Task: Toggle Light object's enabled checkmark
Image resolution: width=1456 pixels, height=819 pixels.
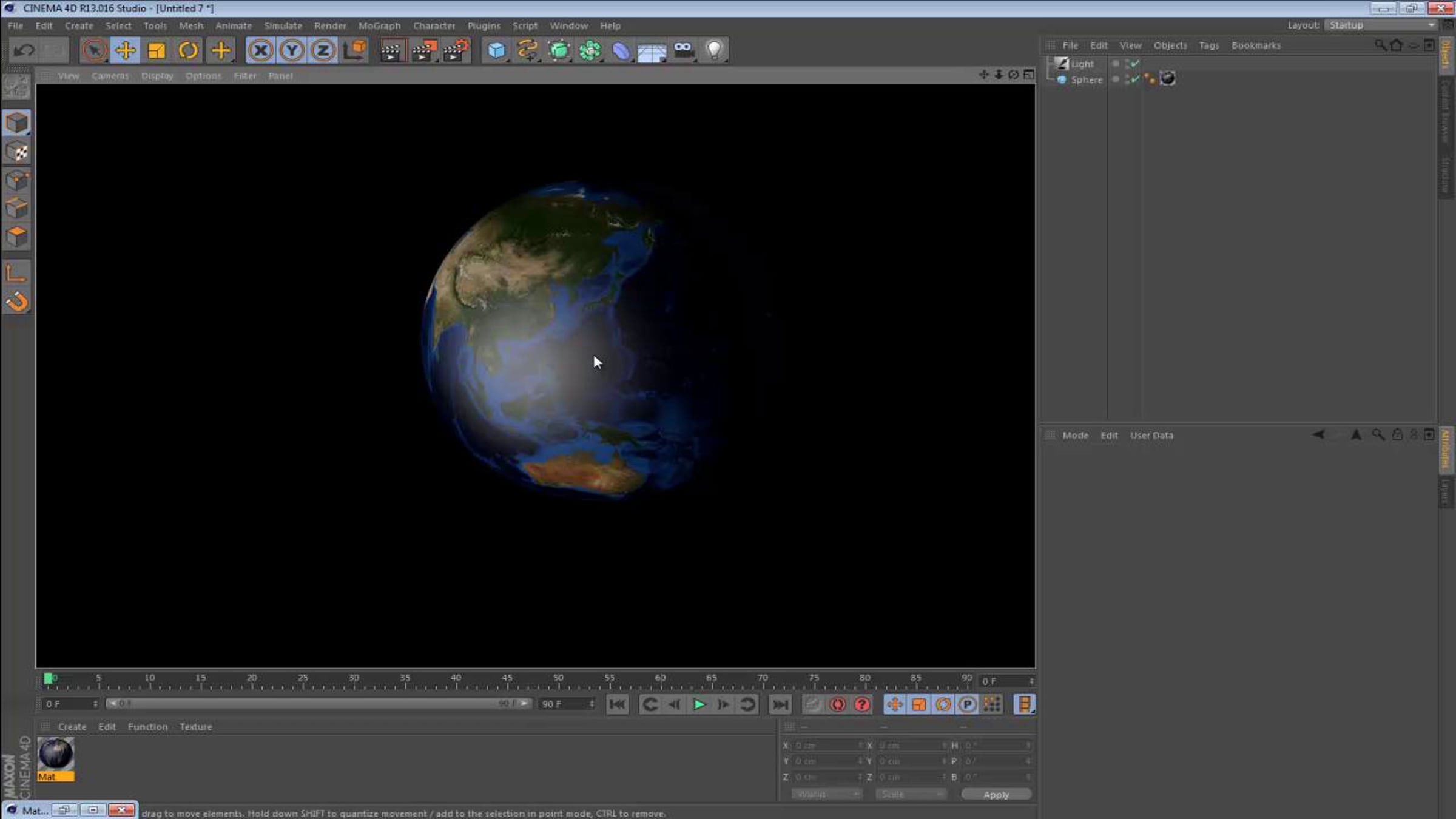Action: pos(1134,64)
